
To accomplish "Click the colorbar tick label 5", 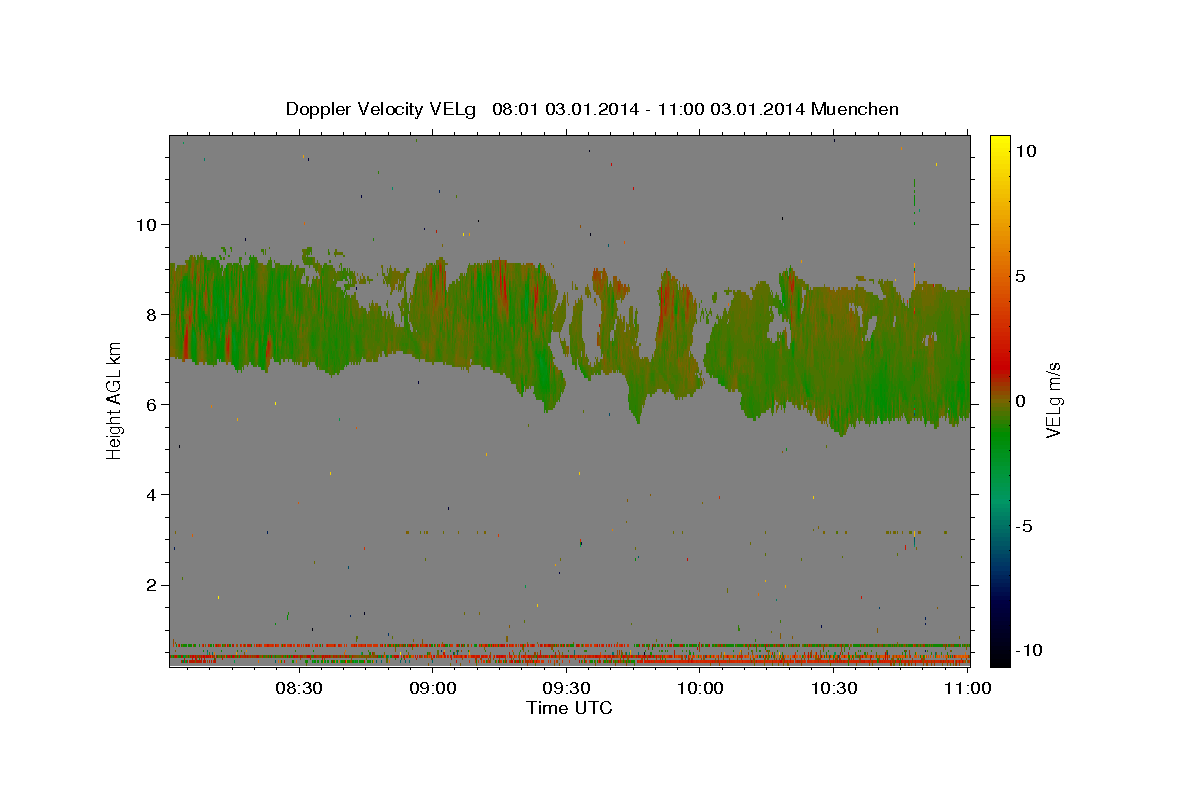I will [x=1020, y=276].
